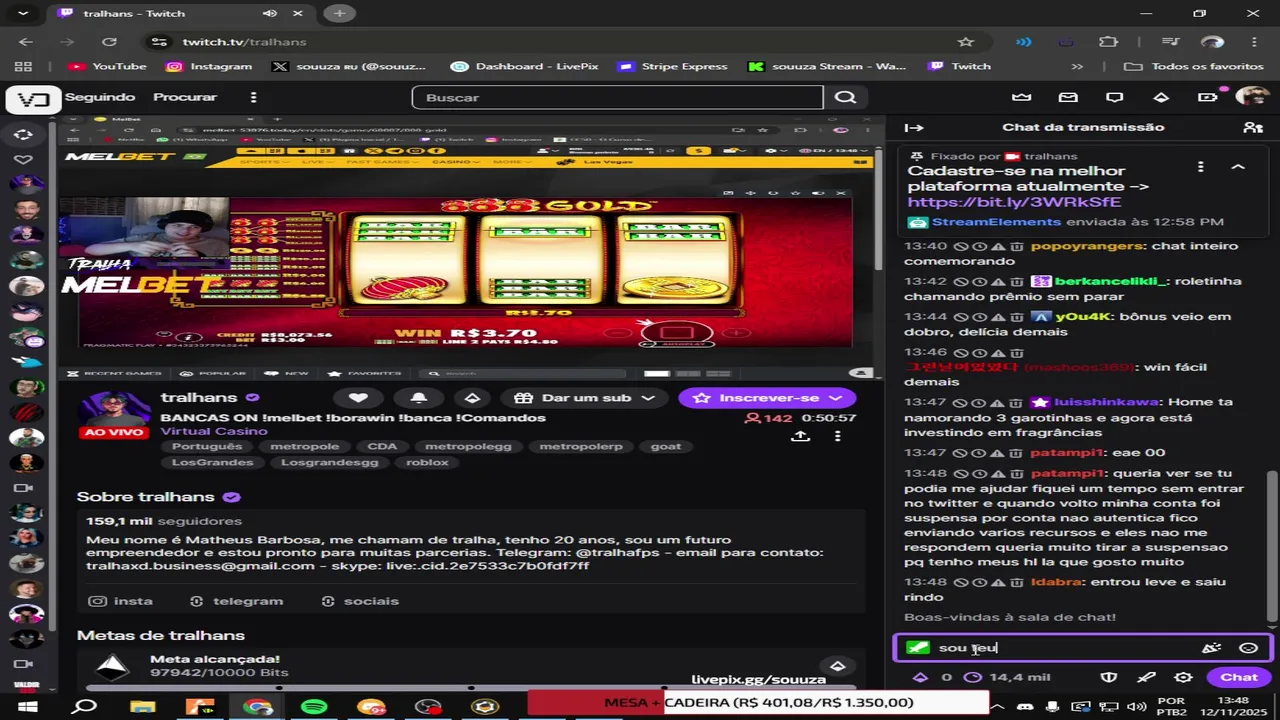Open the Procurar tab
1280x720 pixels.
click(x=185, y=97)
